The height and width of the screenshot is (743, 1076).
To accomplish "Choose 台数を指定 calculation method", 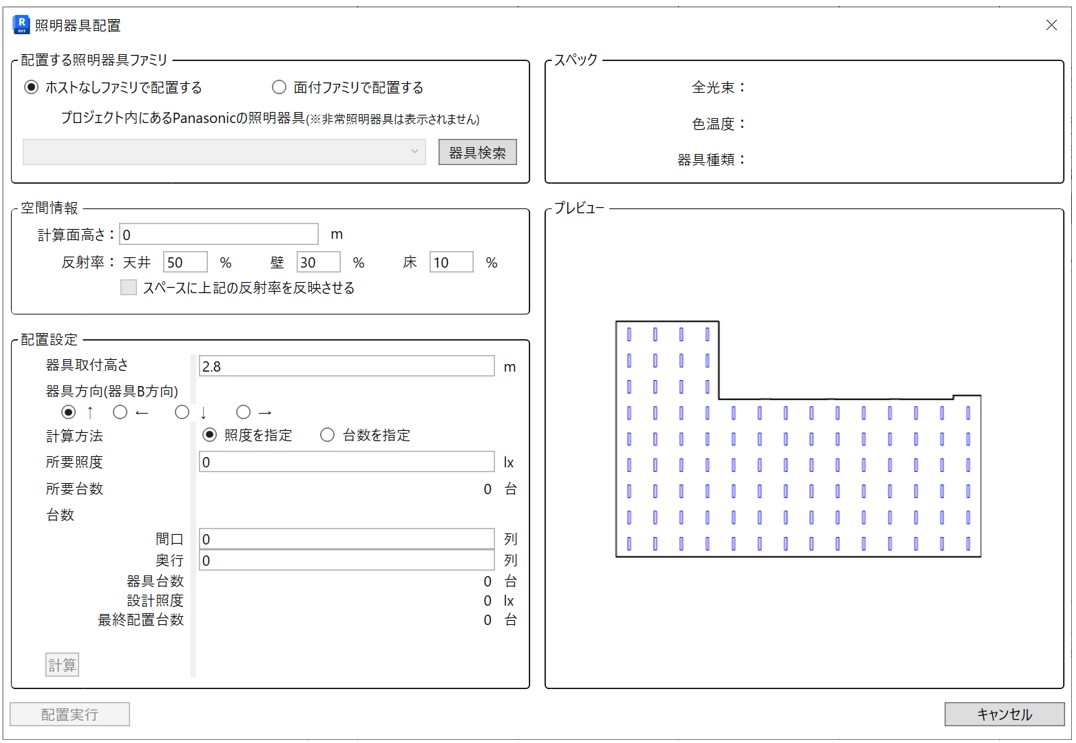I will pos(327,435).
